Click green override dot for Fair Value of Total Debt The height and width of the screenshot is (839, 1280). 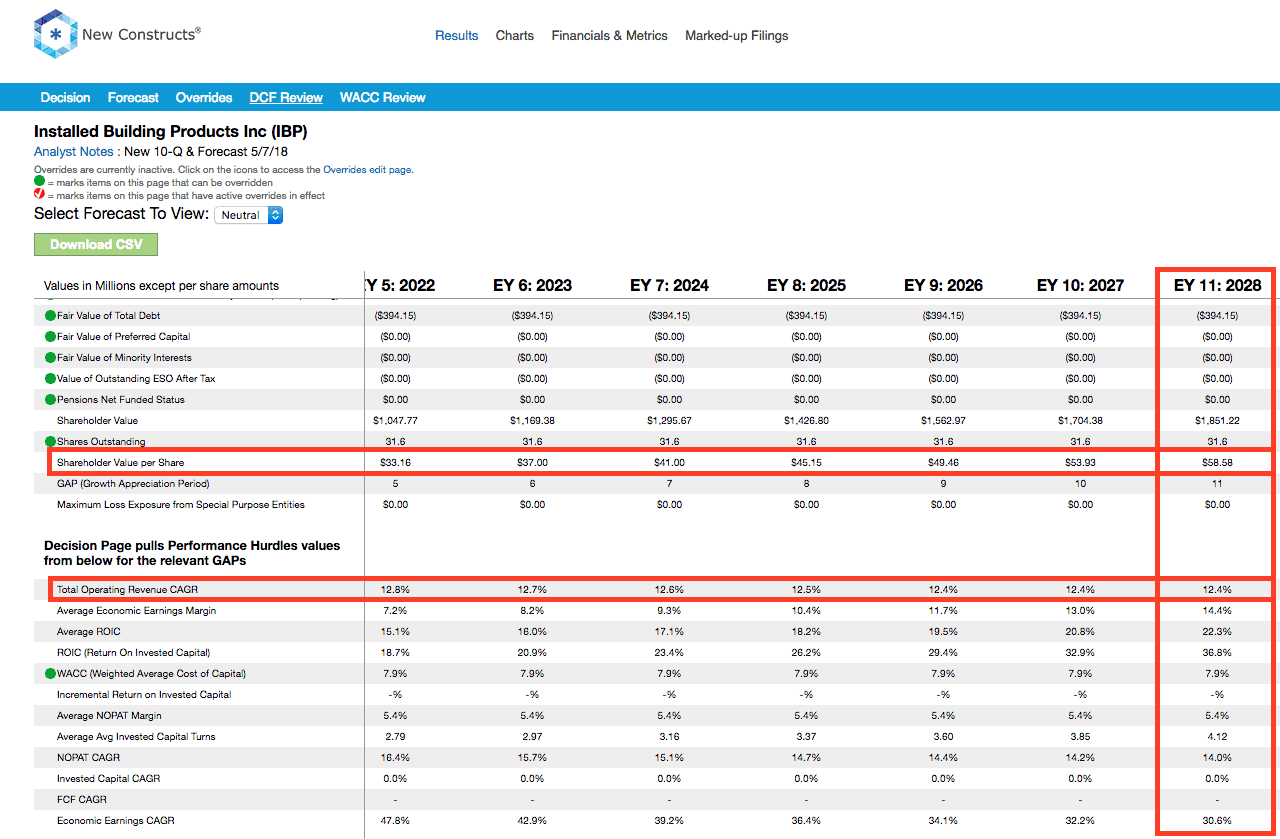[x=50, y=315]
